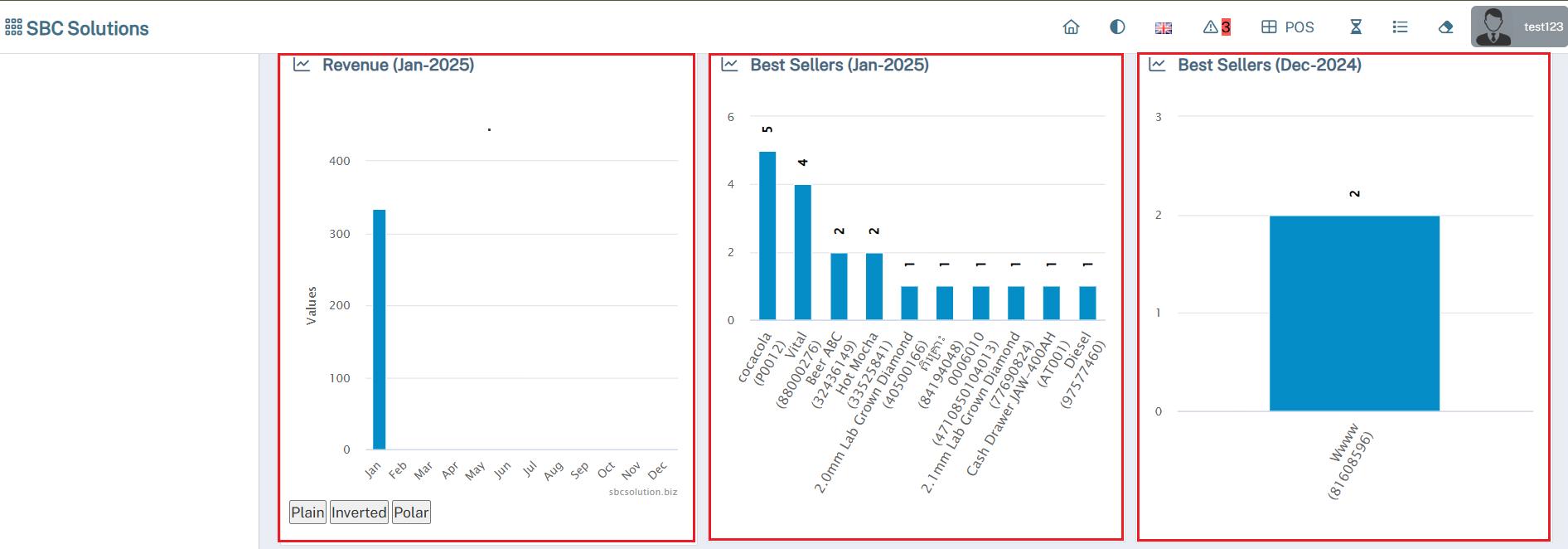Screen dimensions: 1568x549
Task: Switch revenue chart to Inverted view
Action: point(359,513)
